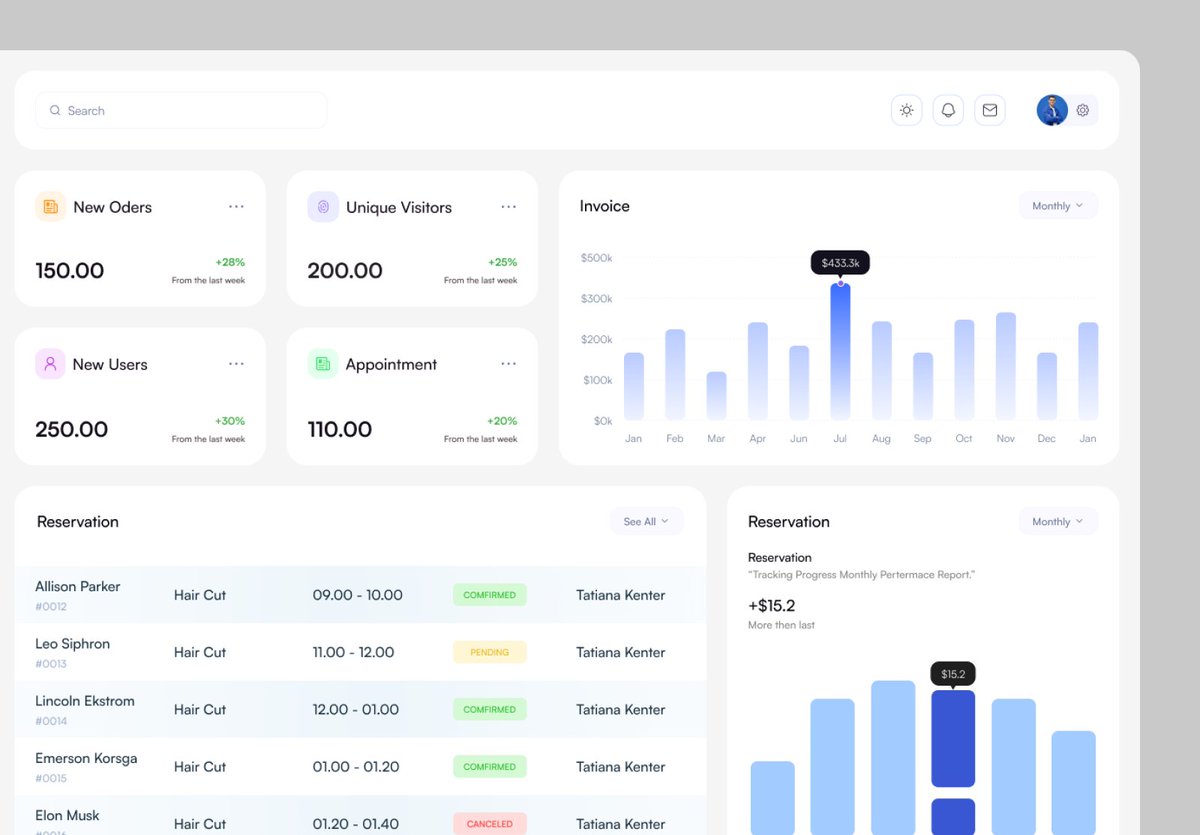Click the CANCELED badge for Elon Musk
This screenshot has height=835, width=1200.
[x=490, y=824]
